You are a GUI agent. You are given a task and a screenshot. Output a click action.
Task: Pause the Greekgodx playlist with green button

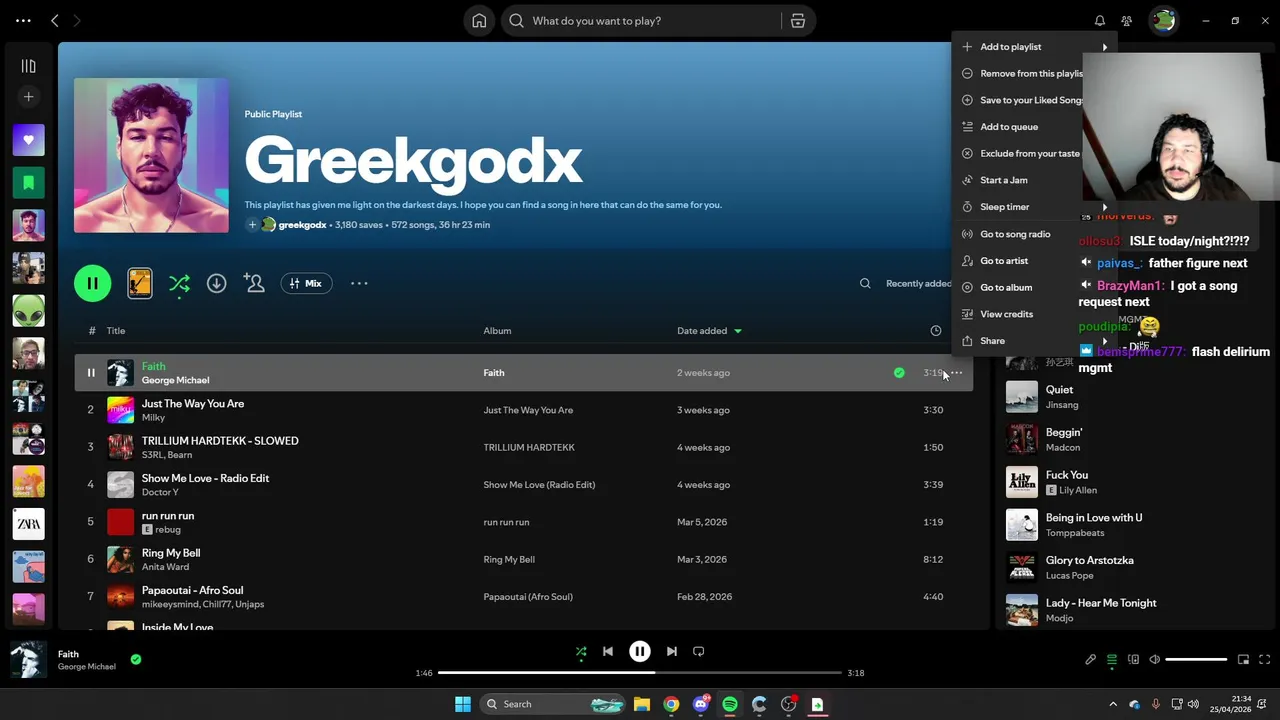pyautogui.click(x=92, y=284)
